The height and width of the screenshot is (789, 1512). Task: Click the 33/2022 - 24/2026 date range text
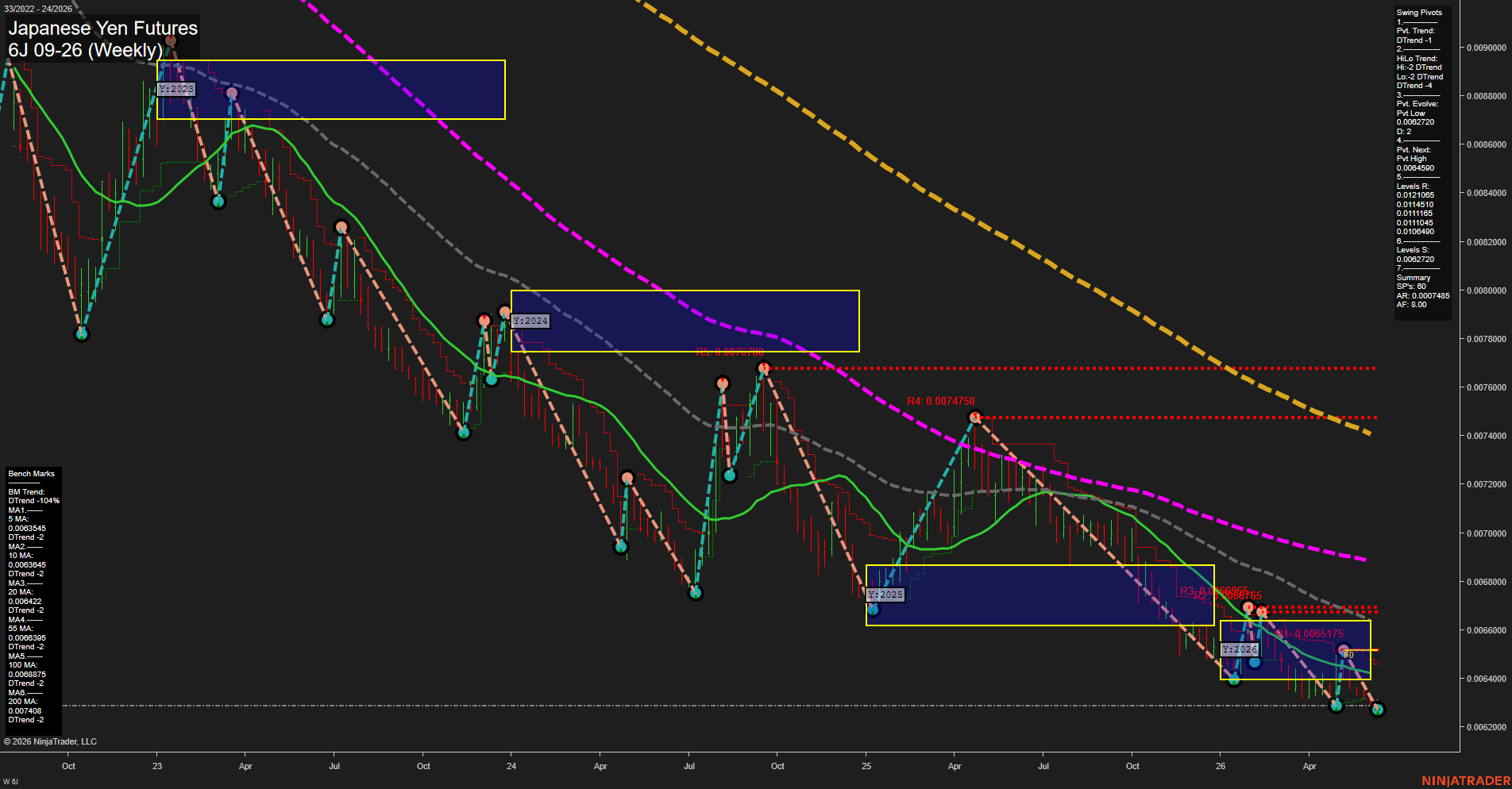(37, 9)
